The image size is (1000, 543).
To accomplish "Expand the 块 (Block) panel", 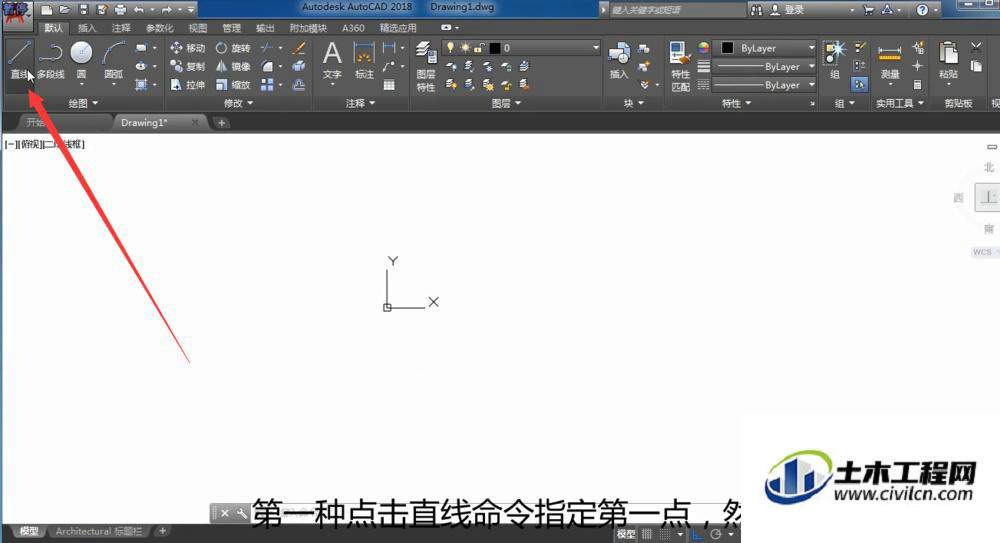I will [633, 103].
